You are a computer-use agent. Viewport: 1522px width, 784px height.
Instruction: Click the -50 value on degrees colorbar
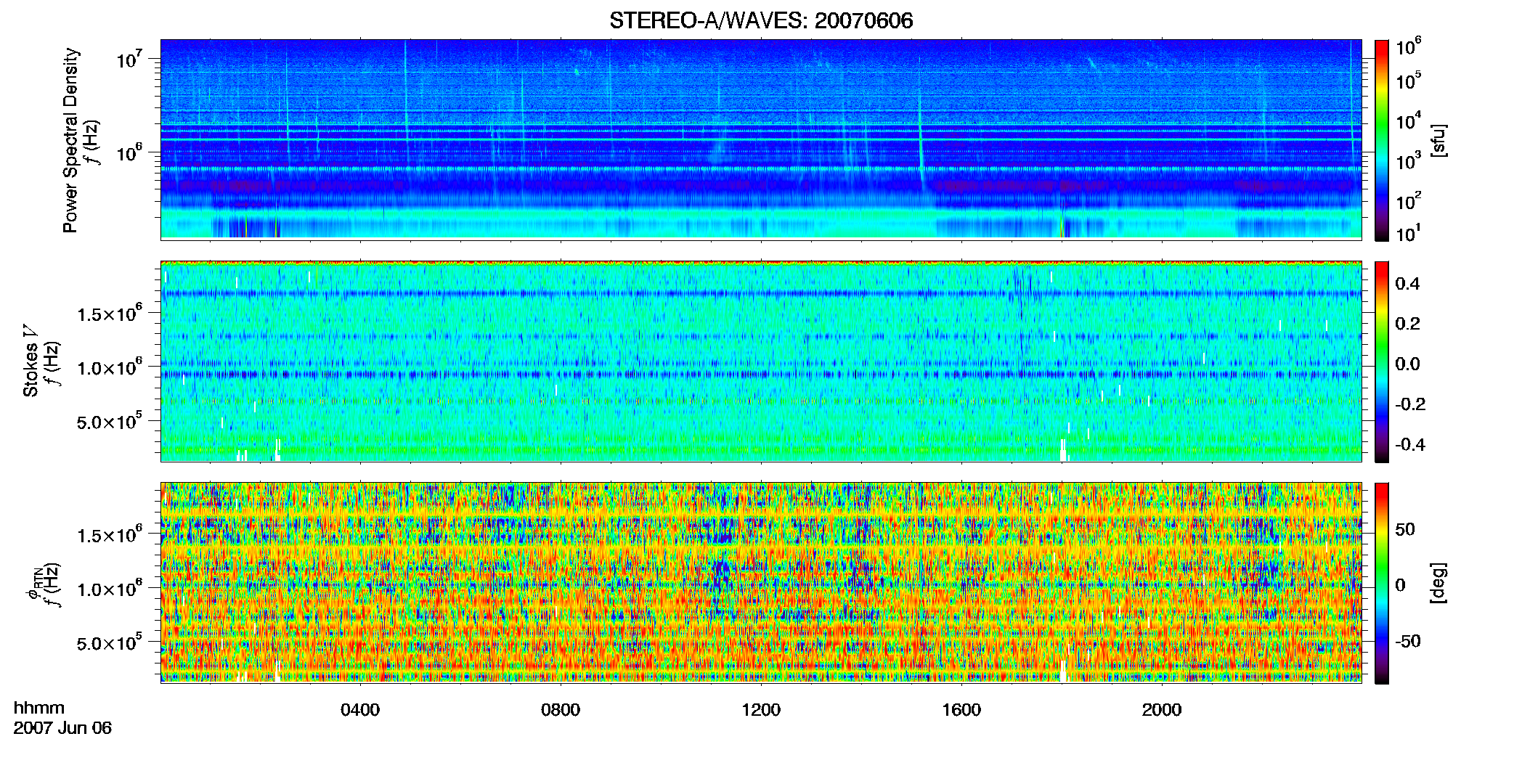point(1408,641)
